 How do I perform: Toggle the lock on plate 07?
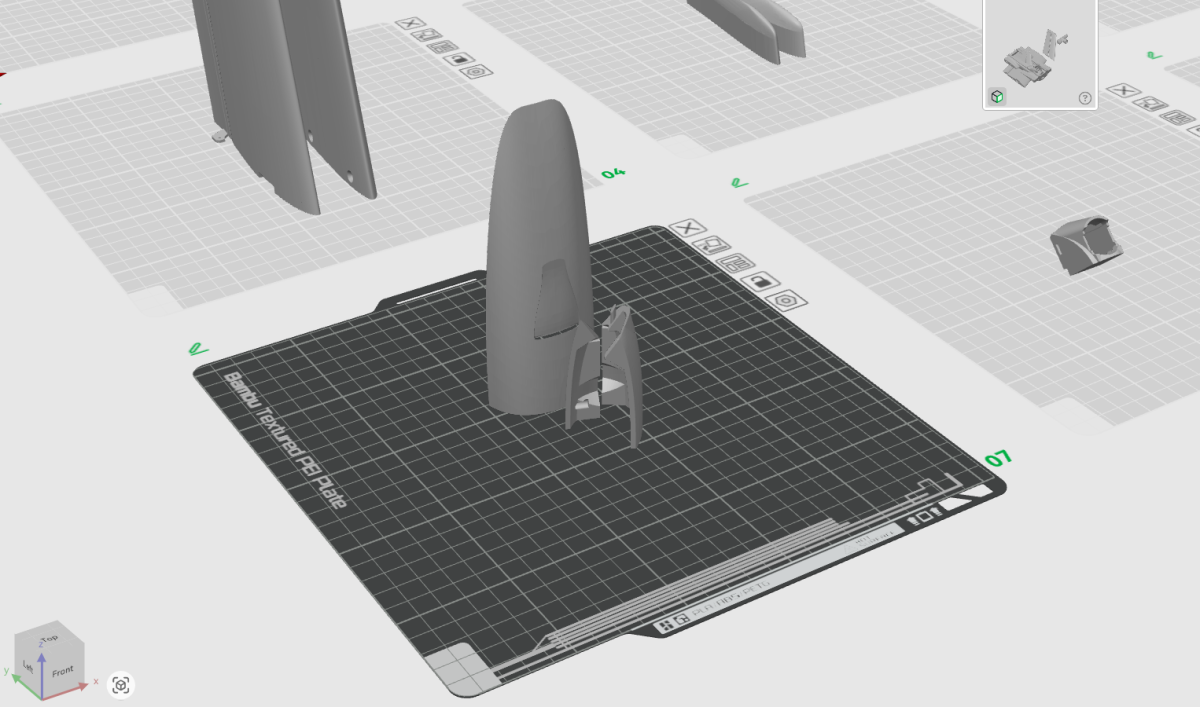pos(763,281)
